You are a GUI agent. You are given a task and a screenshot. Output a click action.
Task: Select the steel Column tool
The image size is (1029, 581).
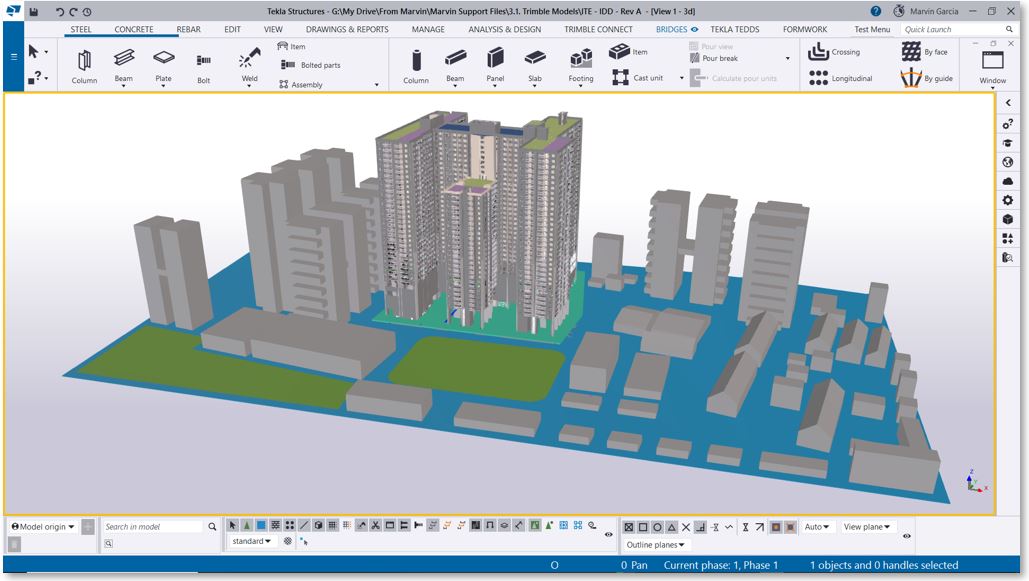pos(84,62)
